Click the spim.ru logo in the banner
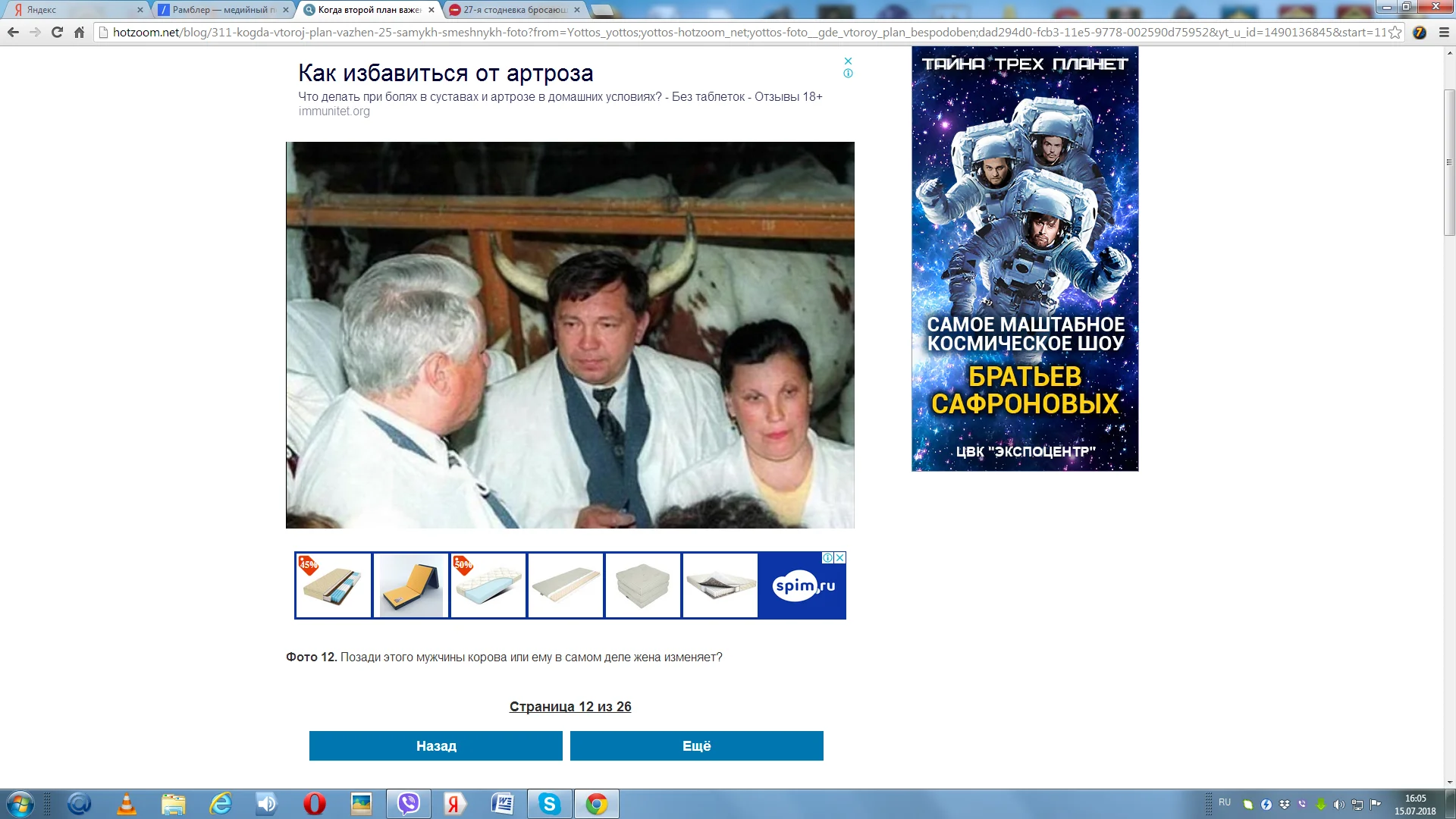This screenshot has width=1456, height=819. (803, 586)
